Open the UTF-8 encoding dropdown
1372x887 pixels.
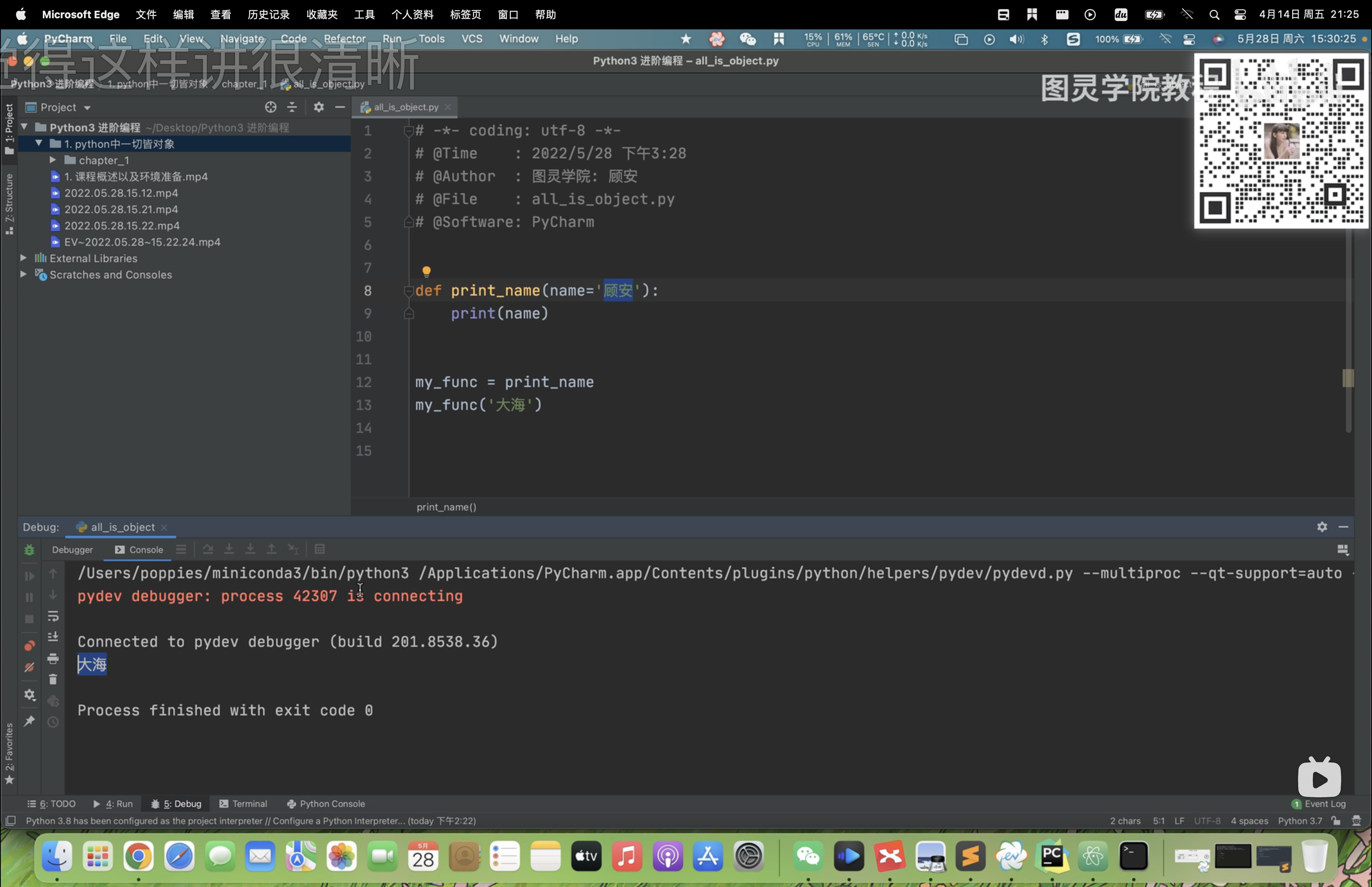[x=1207, y=821]
